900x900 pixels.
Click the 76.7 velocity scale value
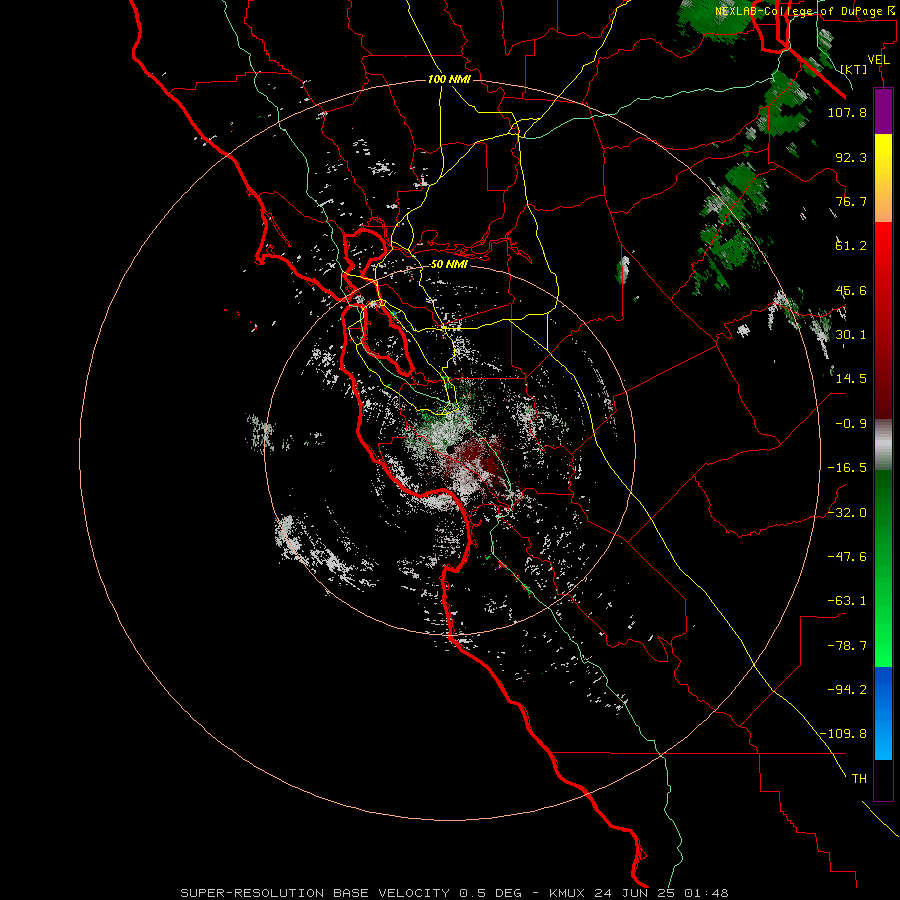click(x=851, y=201)
